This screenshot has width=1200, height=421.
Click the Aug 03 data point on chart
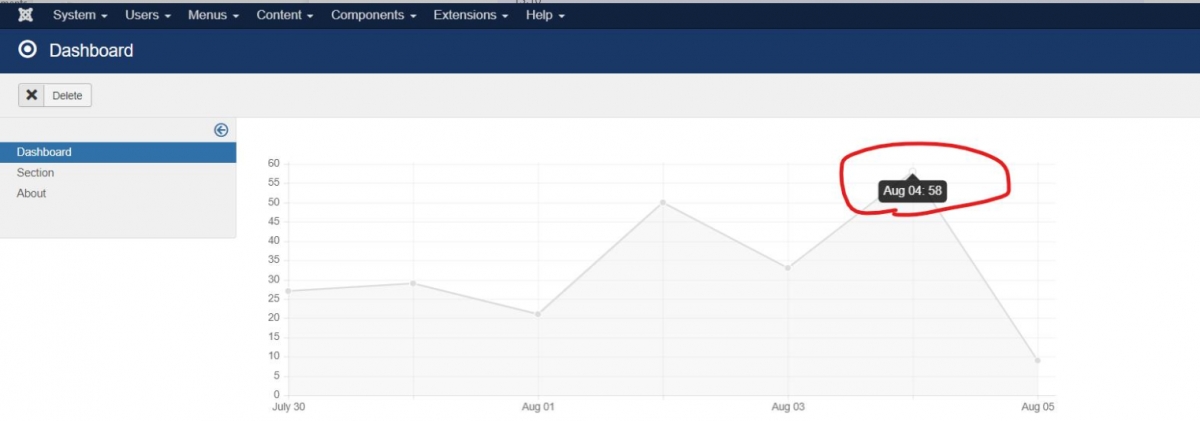click(788, 268)
